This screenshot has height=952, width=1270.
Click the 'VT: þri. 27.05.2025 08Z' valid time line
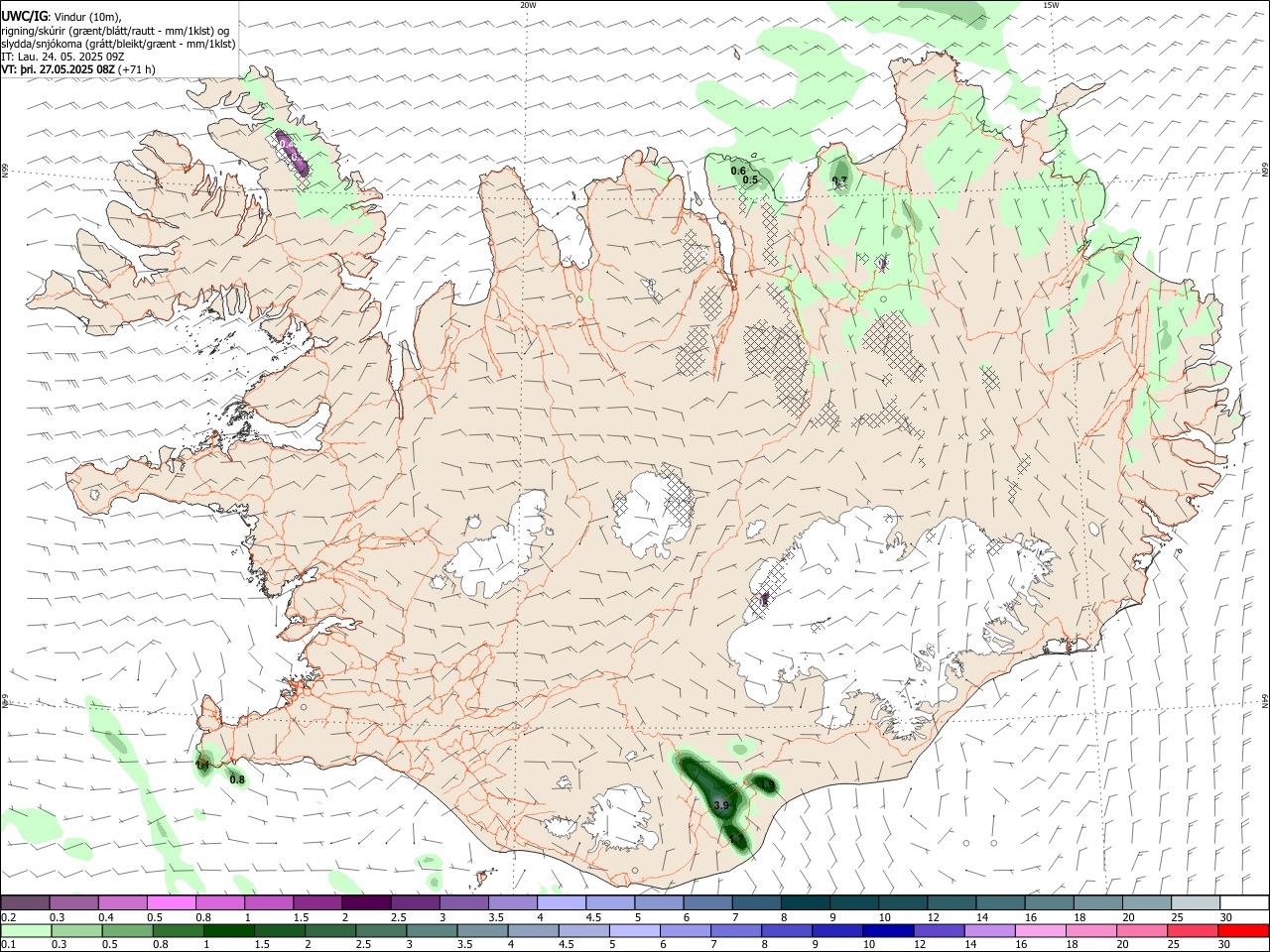tap(59, 70)
